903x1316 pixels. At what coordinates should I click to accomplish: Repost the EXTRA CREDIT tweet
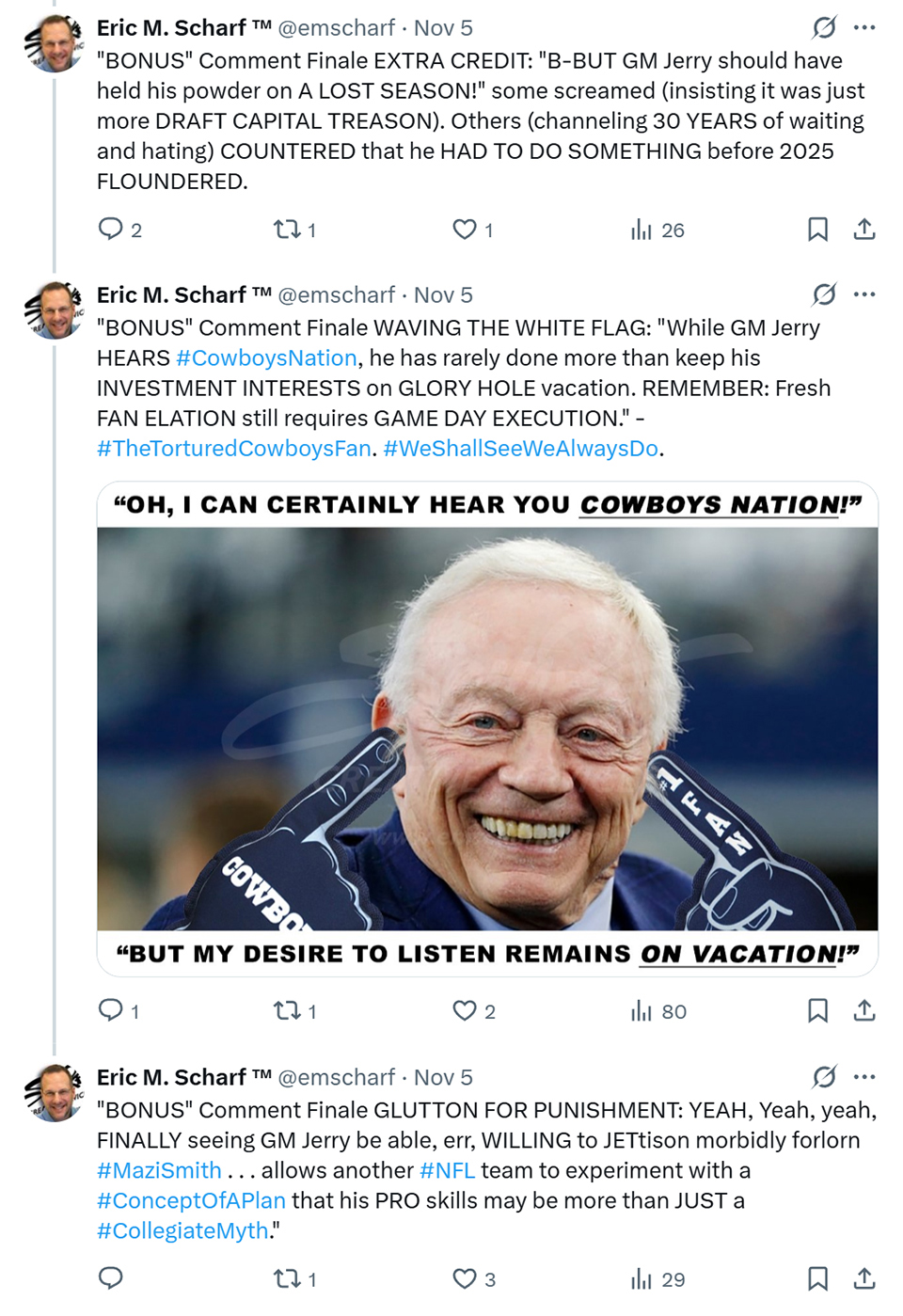tap(286, 230)
